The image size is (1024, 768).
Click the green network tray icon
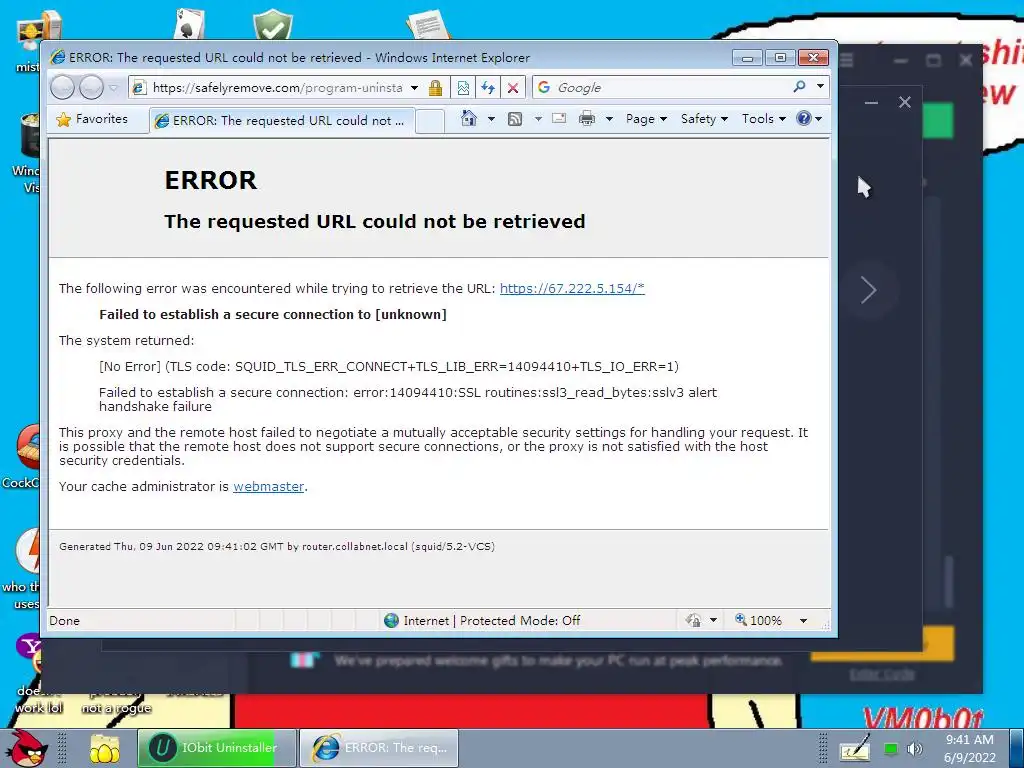(x=891, y=748)
